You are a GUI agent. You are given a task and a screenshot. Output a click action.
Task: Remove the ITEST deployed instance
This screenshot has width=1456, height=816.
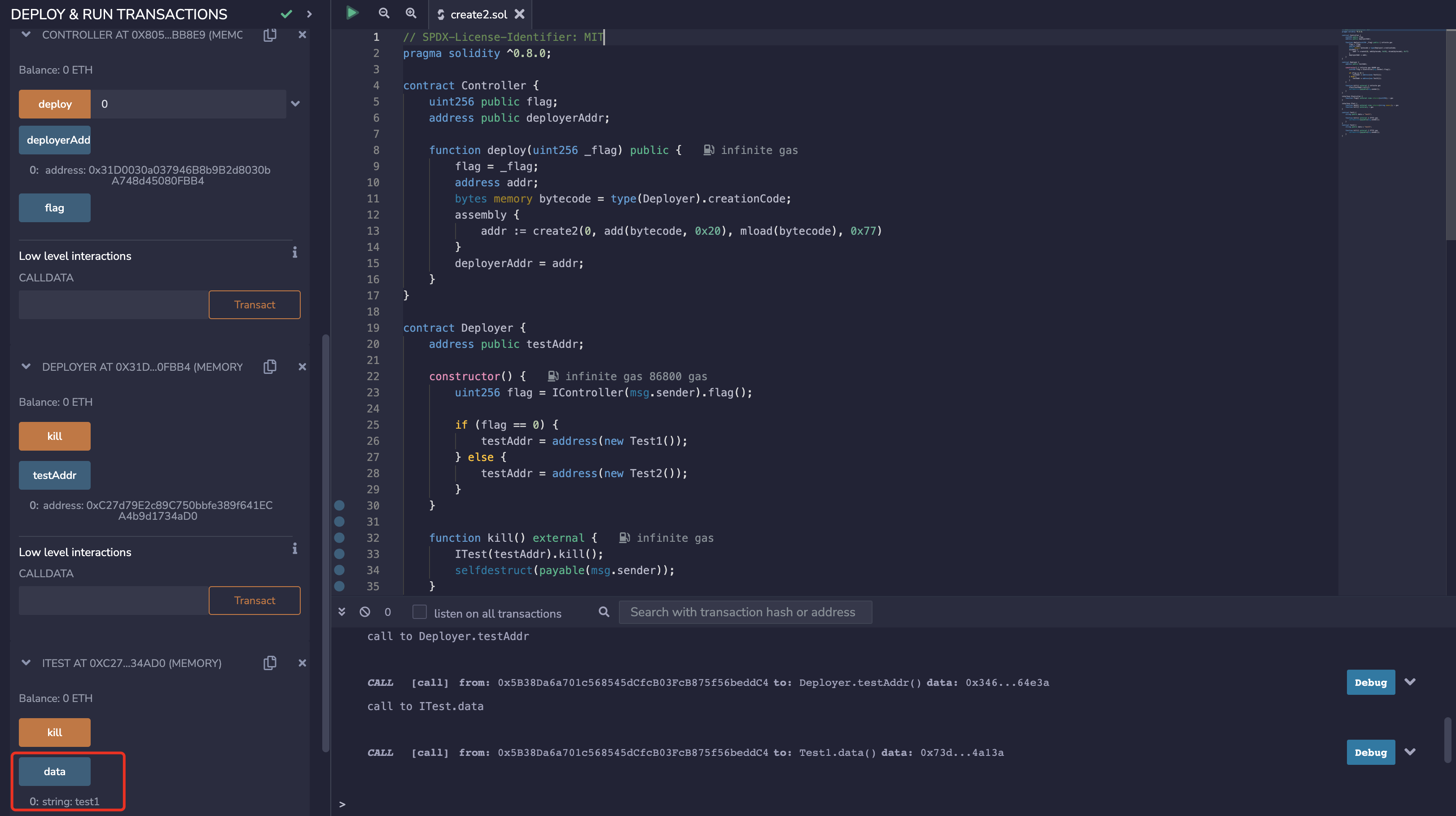303,663
